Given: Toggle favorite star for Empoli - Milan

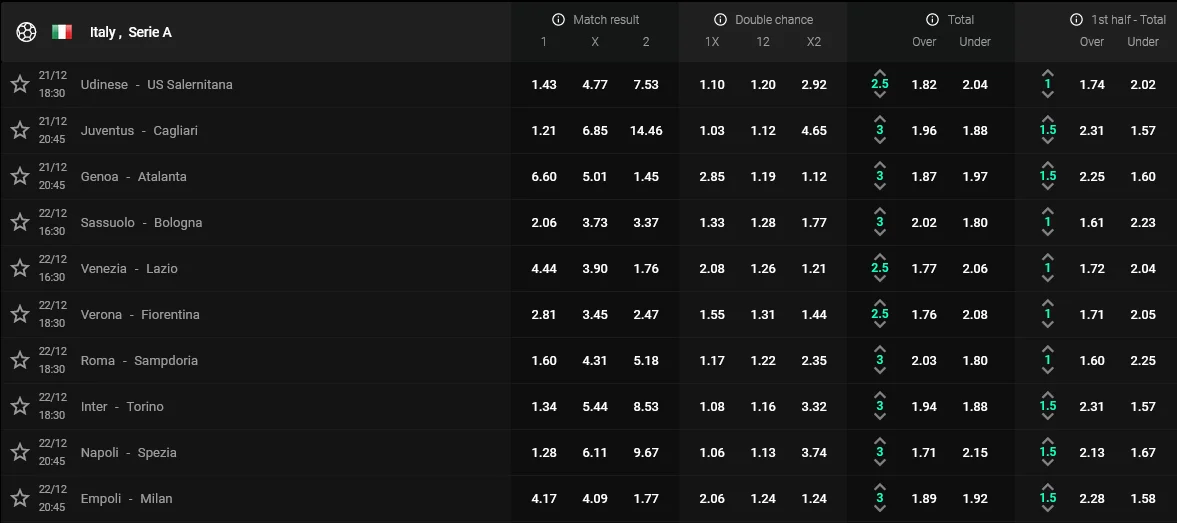Looking at the screenshot, I should click(x=19, y=498).
